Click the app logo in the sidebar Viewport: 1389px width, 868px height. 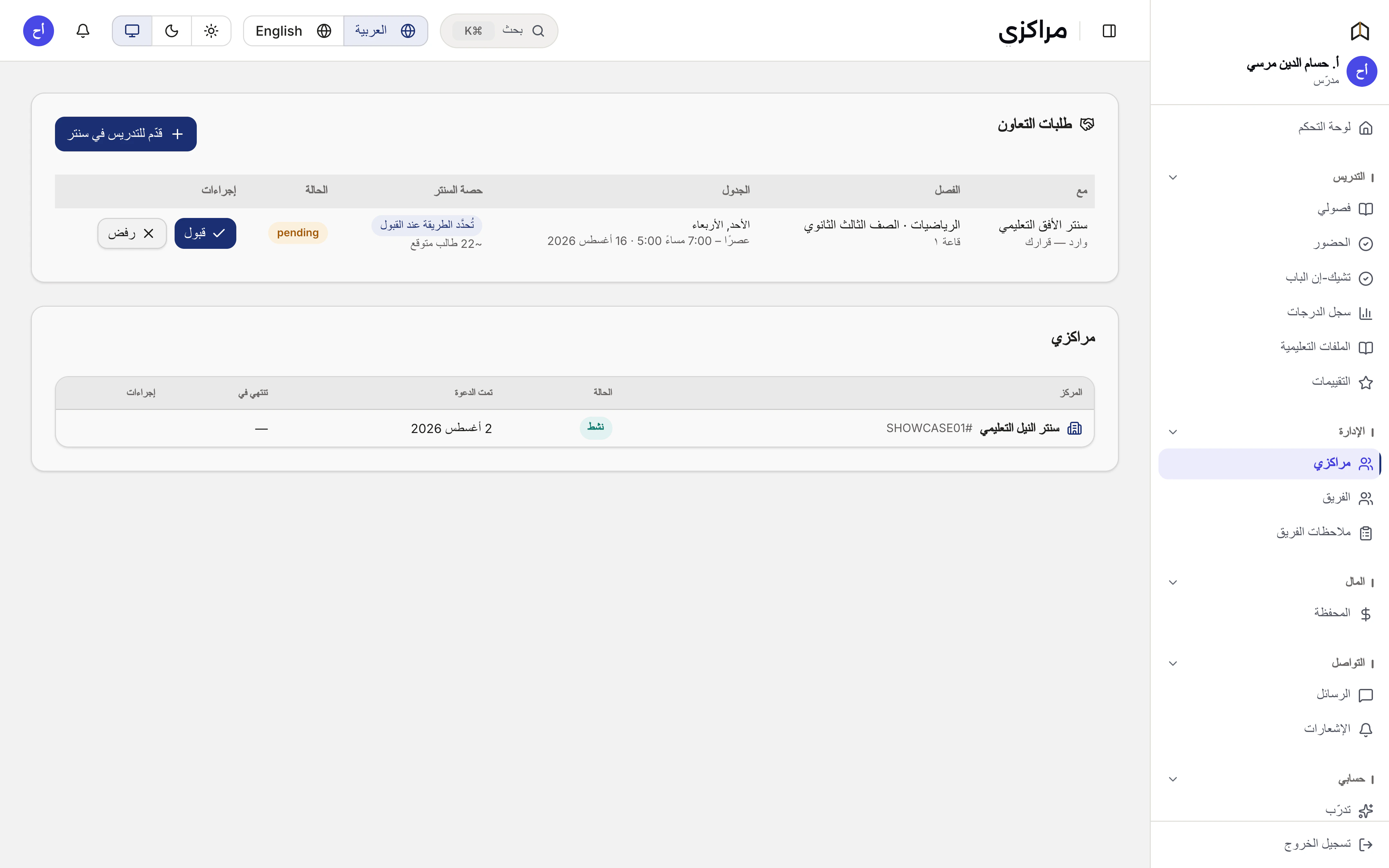tap(1360, 31)
